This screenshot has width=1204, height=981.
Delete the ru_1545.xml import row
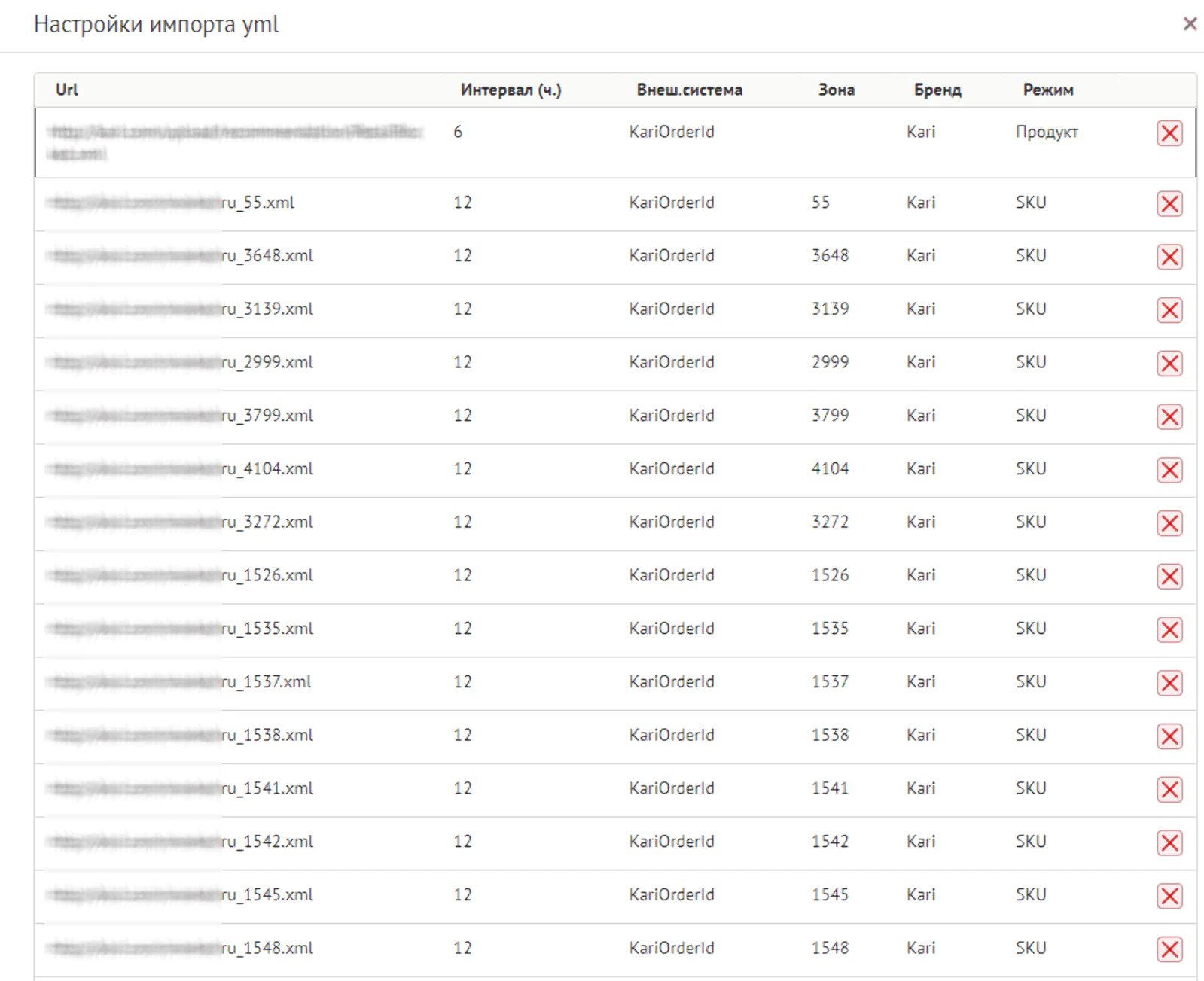[1169, 896]
